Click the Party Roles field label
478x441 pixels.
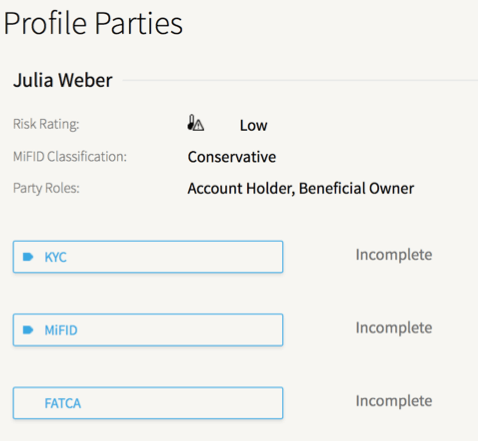[x=46, y=188]
